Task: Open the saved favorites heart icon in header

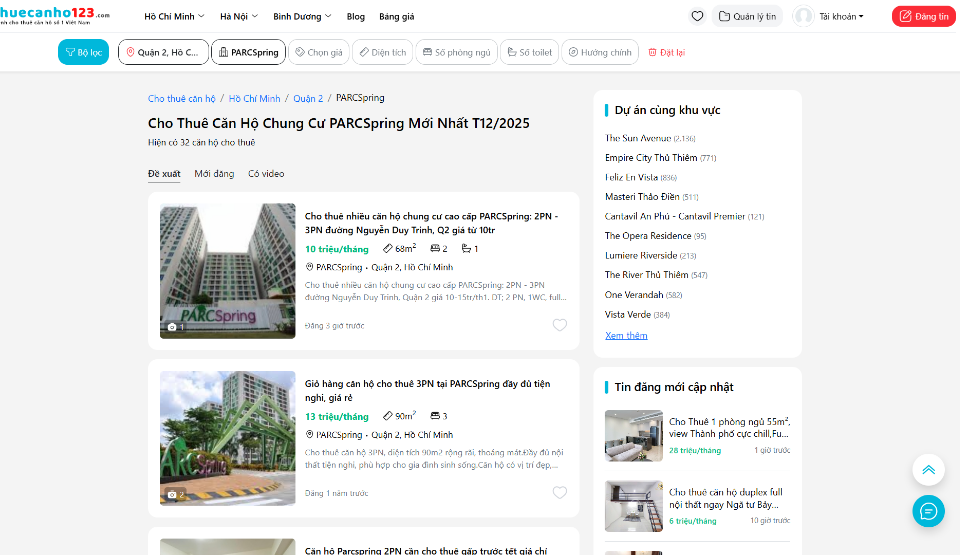Action: tap(697, 17)
